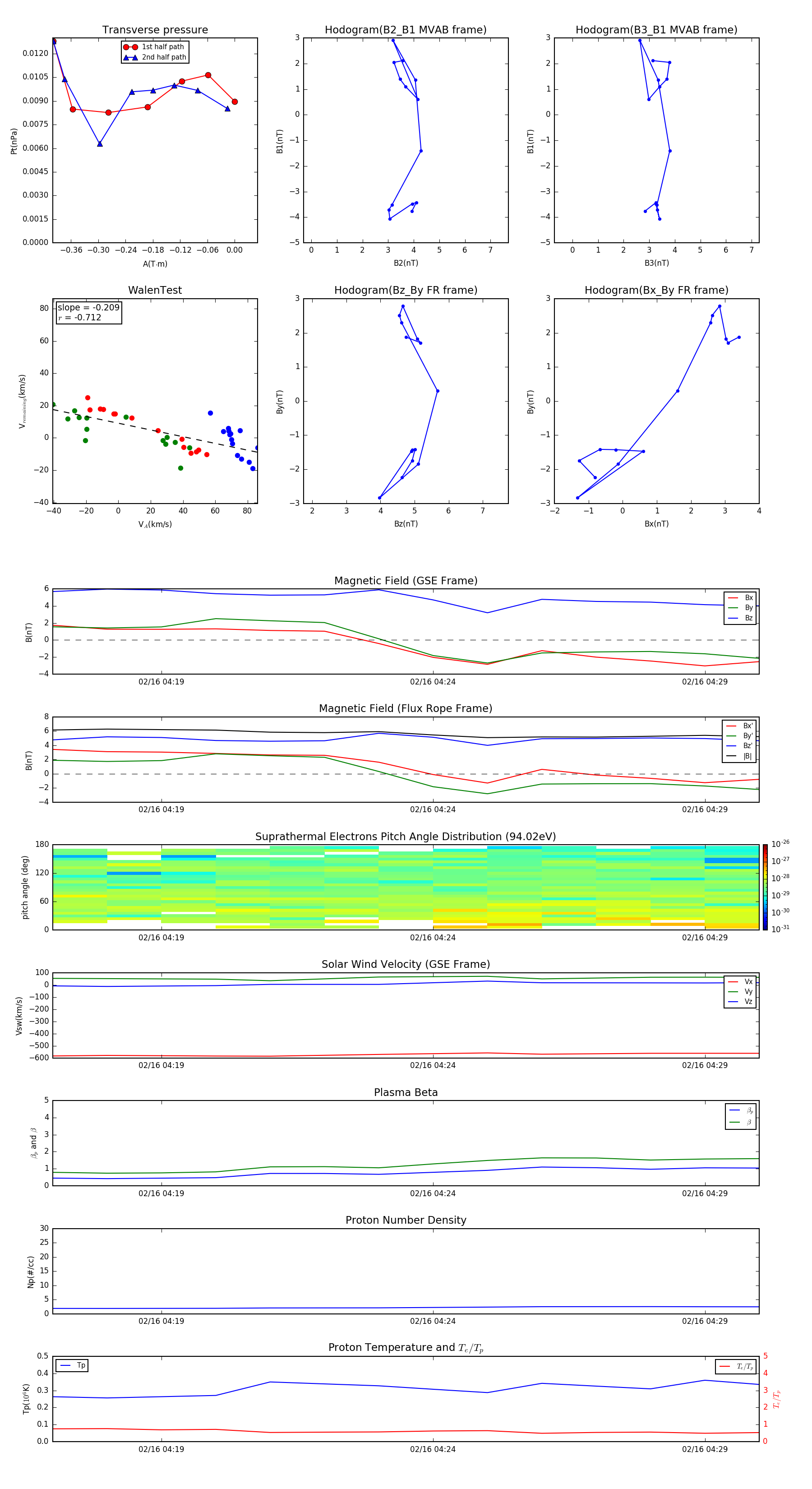Click the "Transverse pressure" plot title
This screenshot has height=1489, width=812.
155,30
